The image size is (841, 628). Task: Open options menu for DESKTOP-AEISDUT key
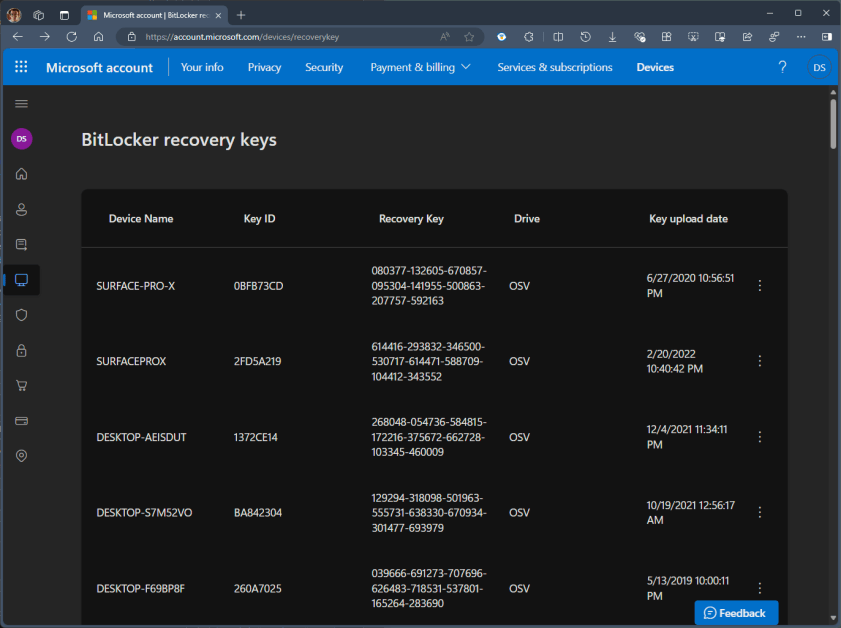(x=759, y=437)
